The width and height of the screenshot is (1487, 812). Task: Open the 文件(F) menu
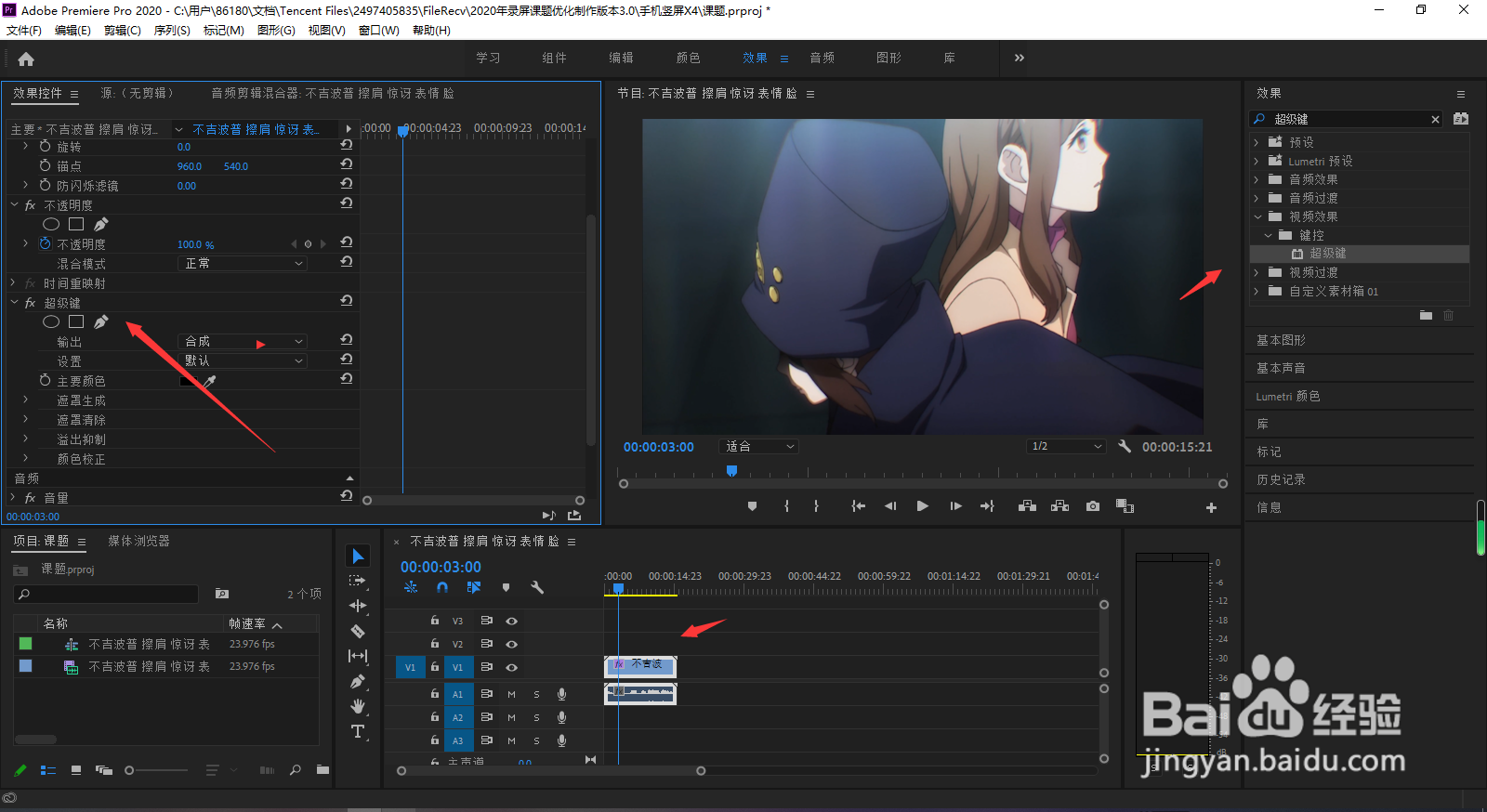pos(24,31)
